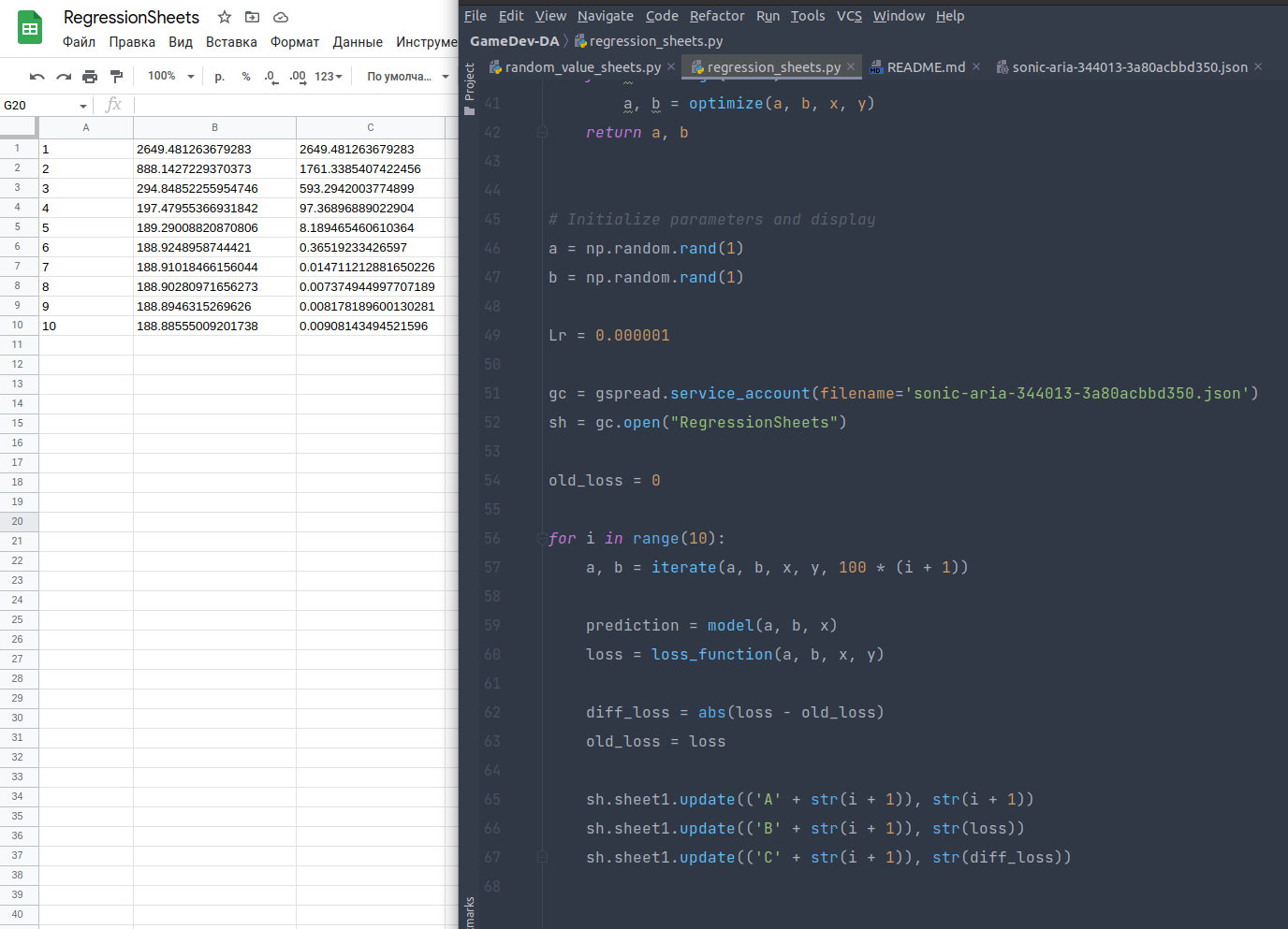The height and width of the screenshot is (929, 1288).
Task: Open the Refactor menu in PyCharm
Action: [717, 16]
